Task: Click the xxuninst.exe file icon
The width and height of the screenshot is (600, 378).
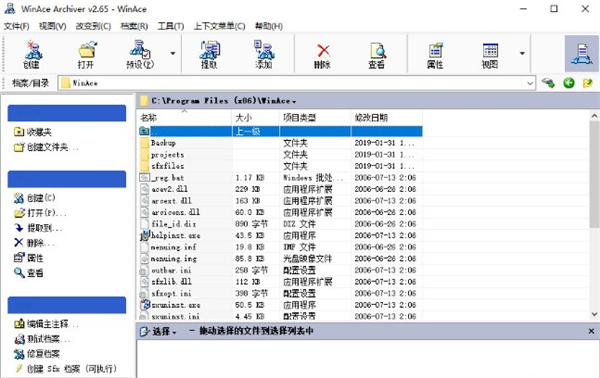Action: pyautogui.click(x=145, y=305)
